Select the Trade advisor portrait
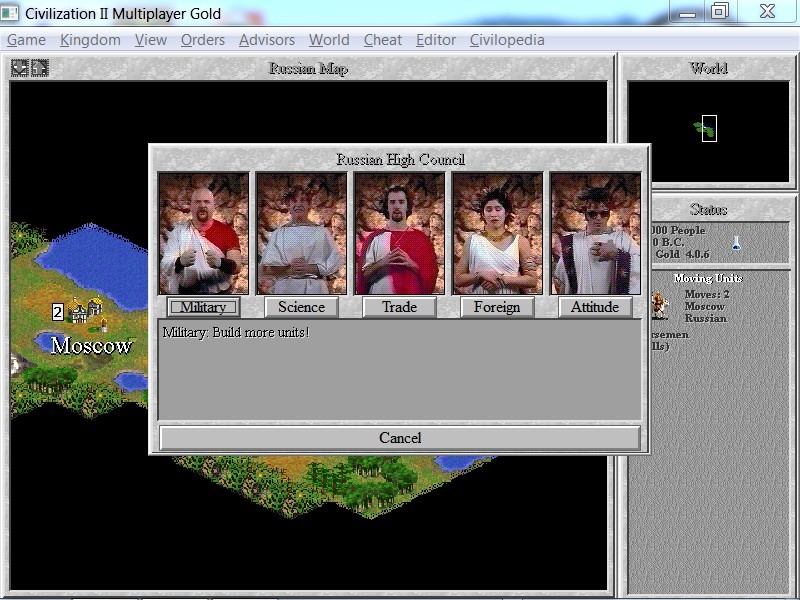Viewport: 800px width, 600px height. [x=399, y=233]
